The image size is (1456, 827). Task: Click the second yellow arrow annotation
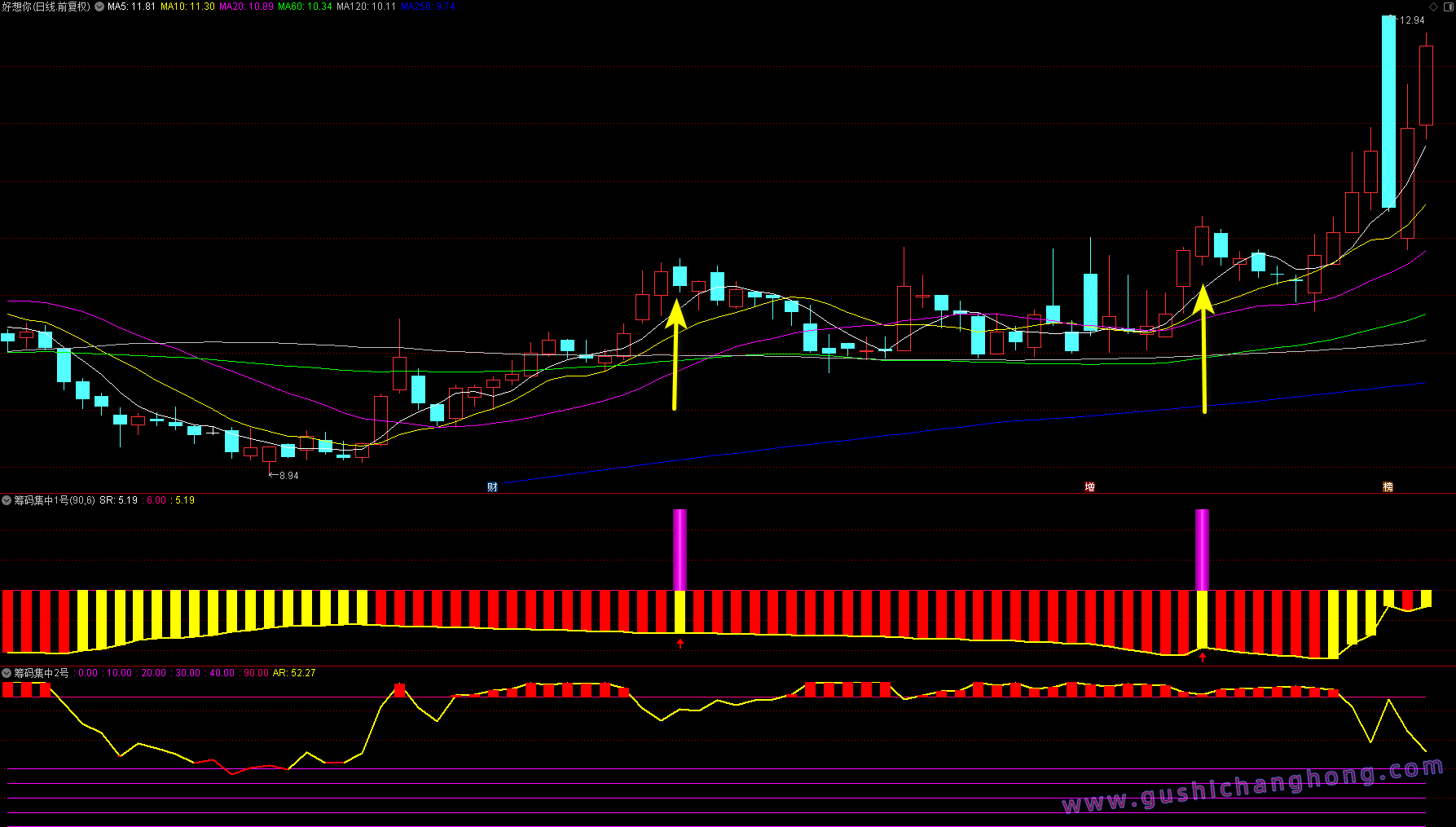pos(1203,350)
